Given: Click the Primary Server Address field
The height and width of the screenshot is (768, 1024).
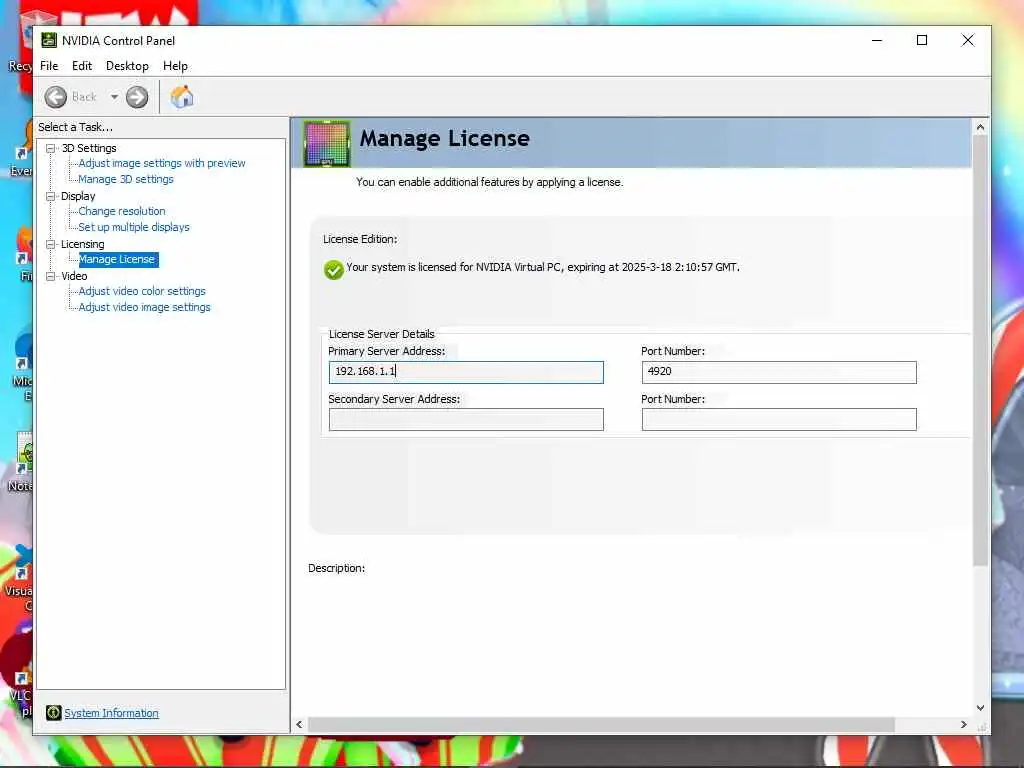Looking at the screenshot, I should pos(466,372).
